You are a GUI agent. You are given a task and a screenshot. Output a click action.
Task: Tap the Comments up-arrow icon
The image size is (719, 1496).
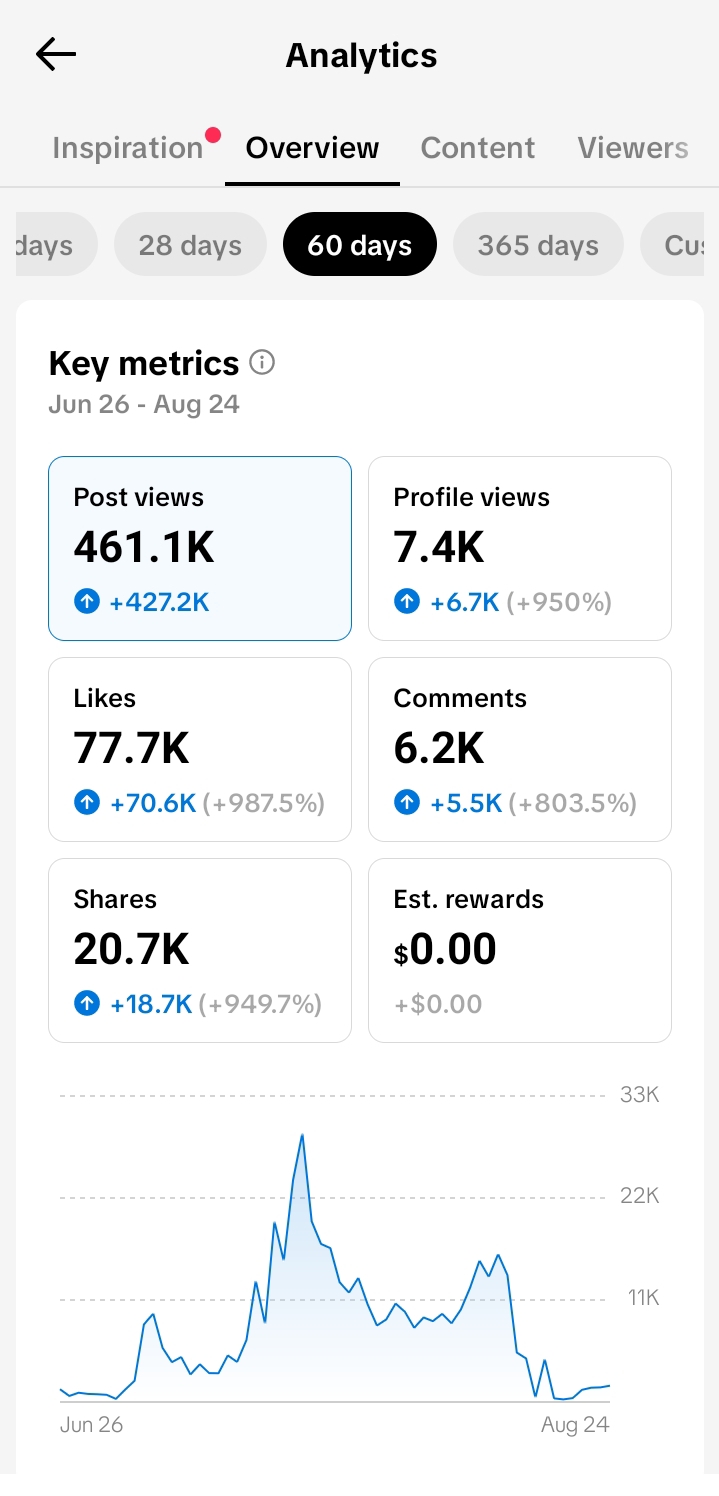[x=407, y=803]
